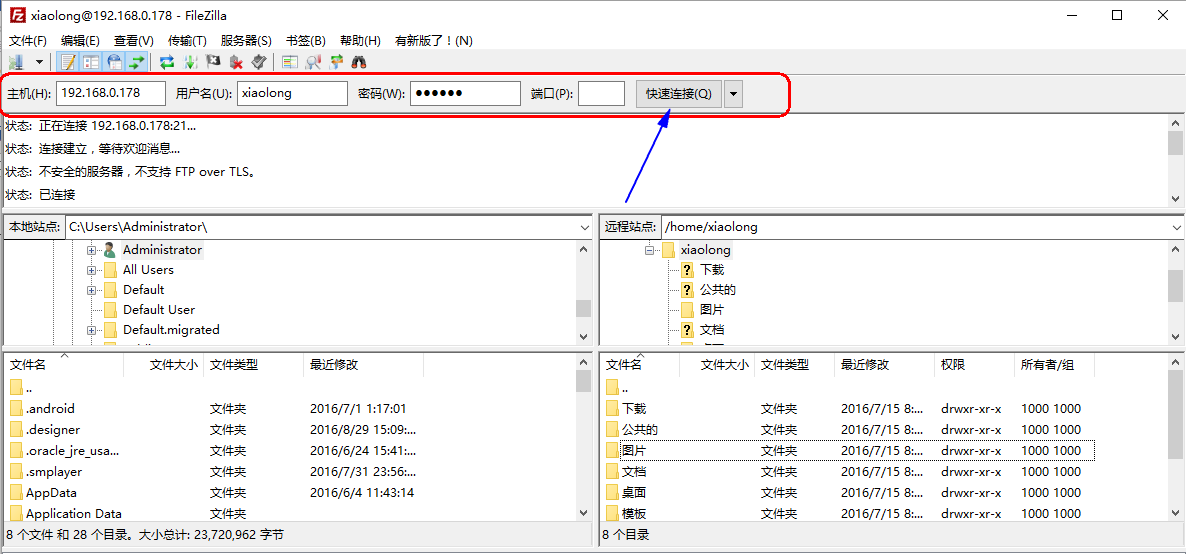Toggle the local directory tree display
Screen dimensions: 1186x554
click(x=92, y=62)
